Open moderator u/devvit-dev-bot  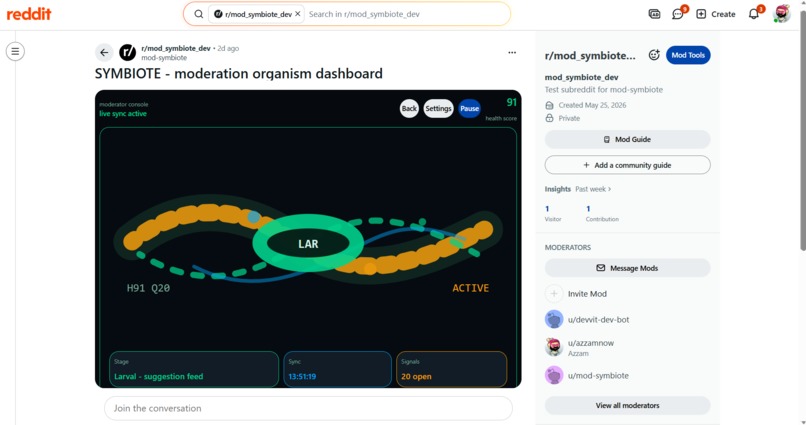click(x=598, y=319)
